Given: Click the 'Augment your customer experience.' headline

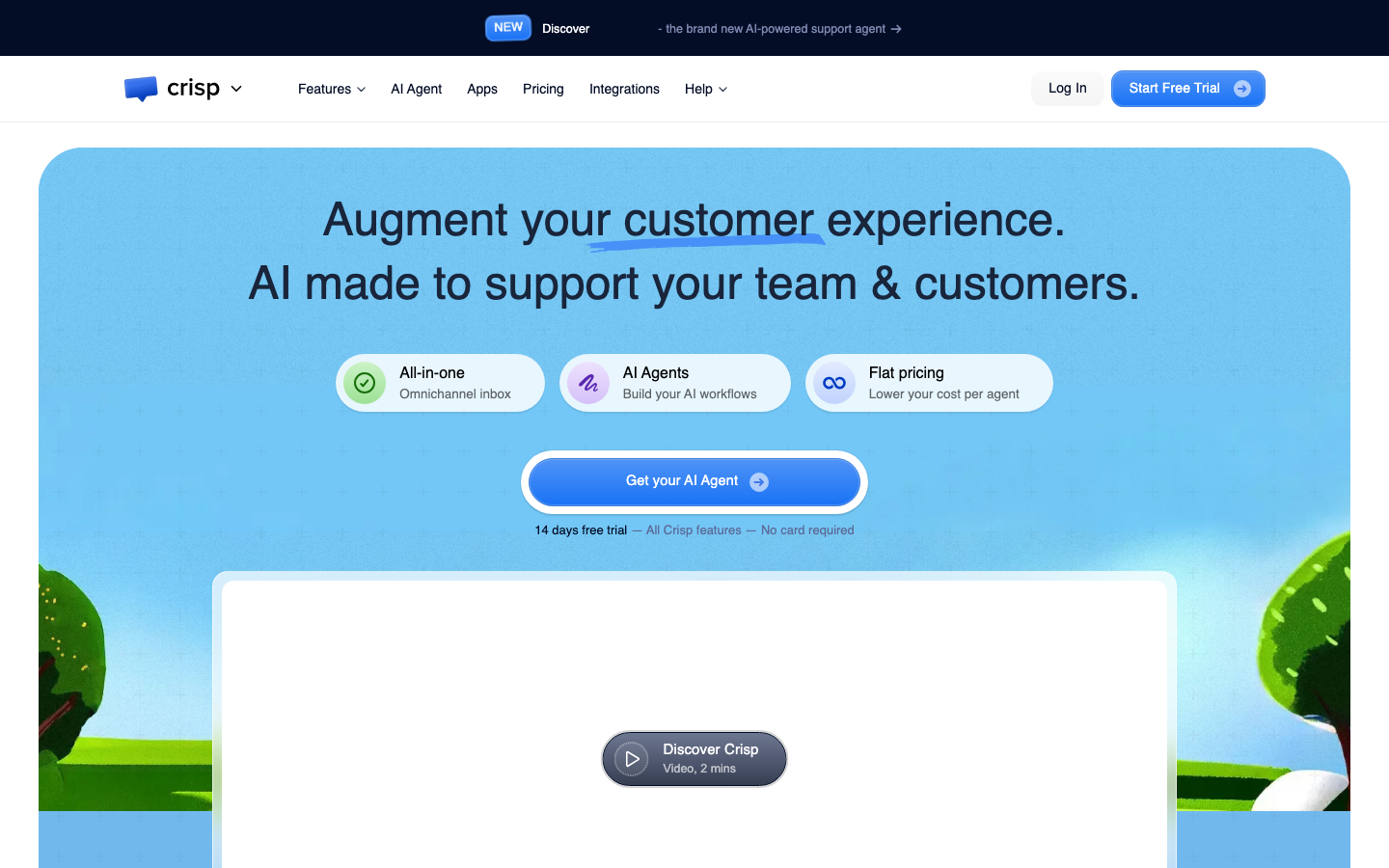Looking at the screenshot, I should (x=694, y=221).
